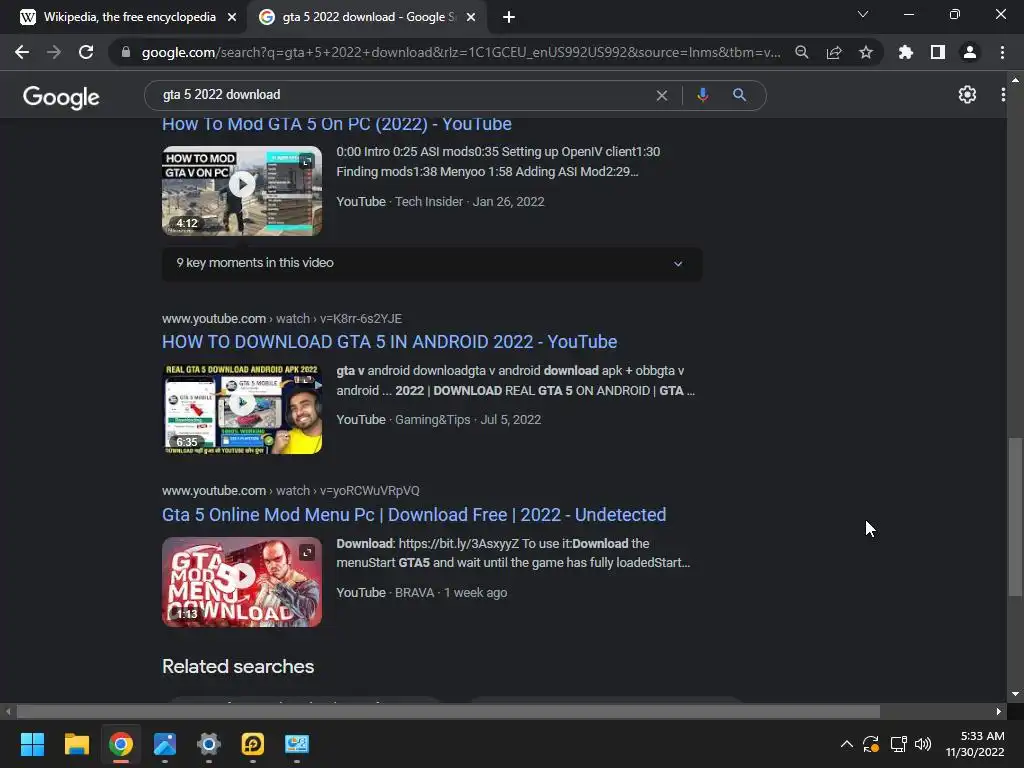Image resolution: width=1024 pixels, height=768 pixels.
Task: Click the lock icon in address bar
Action: pos(125,52)
